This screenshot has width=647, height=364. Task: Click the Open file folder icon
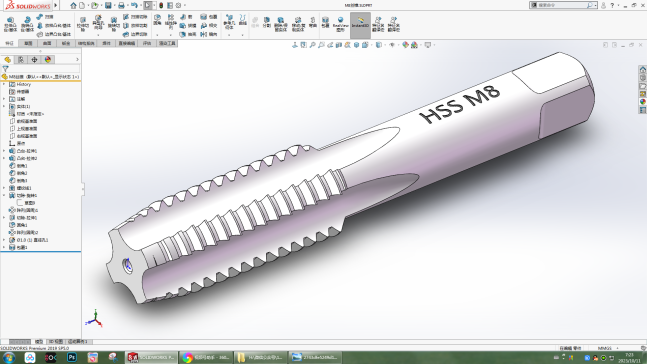coord(94,5)
